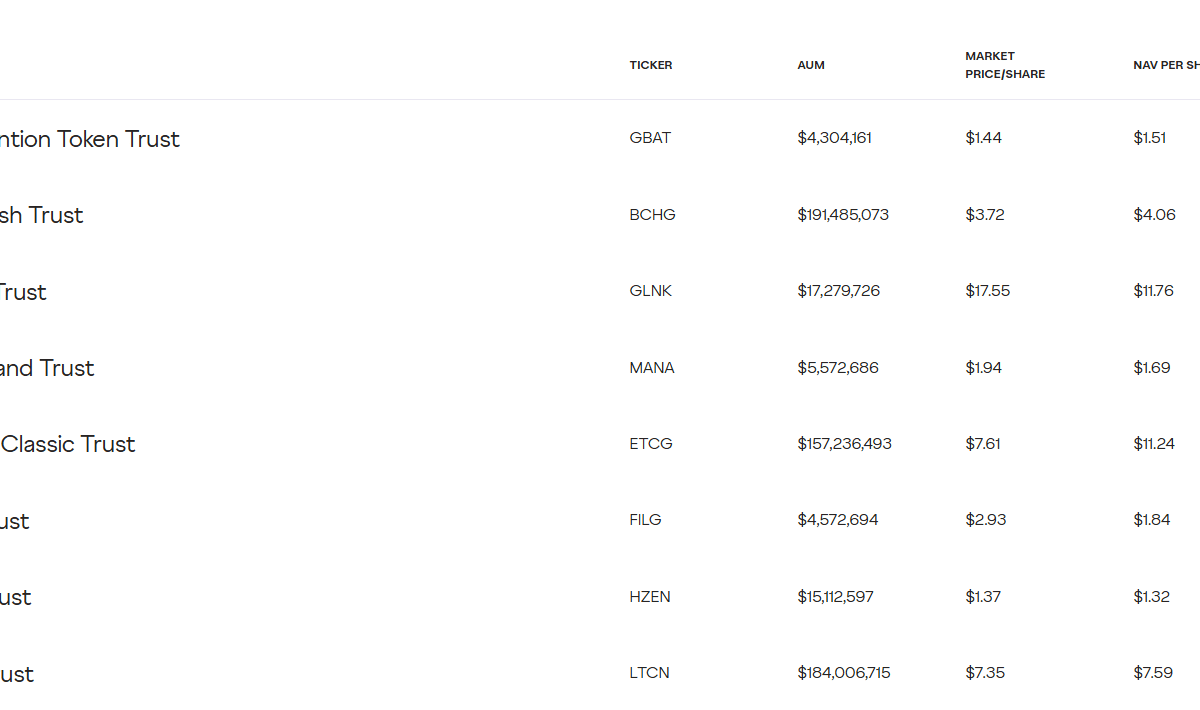Select the BCHG ticker
The image size is (1200, 710).
(652, 214)
